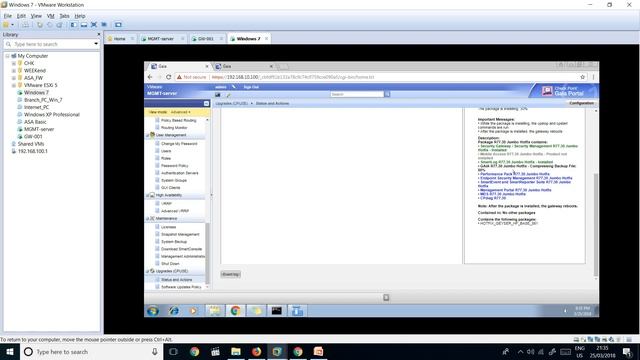The image size is (640, 360).
Task: Click the Library search field
Action: [x=52, y=44]
